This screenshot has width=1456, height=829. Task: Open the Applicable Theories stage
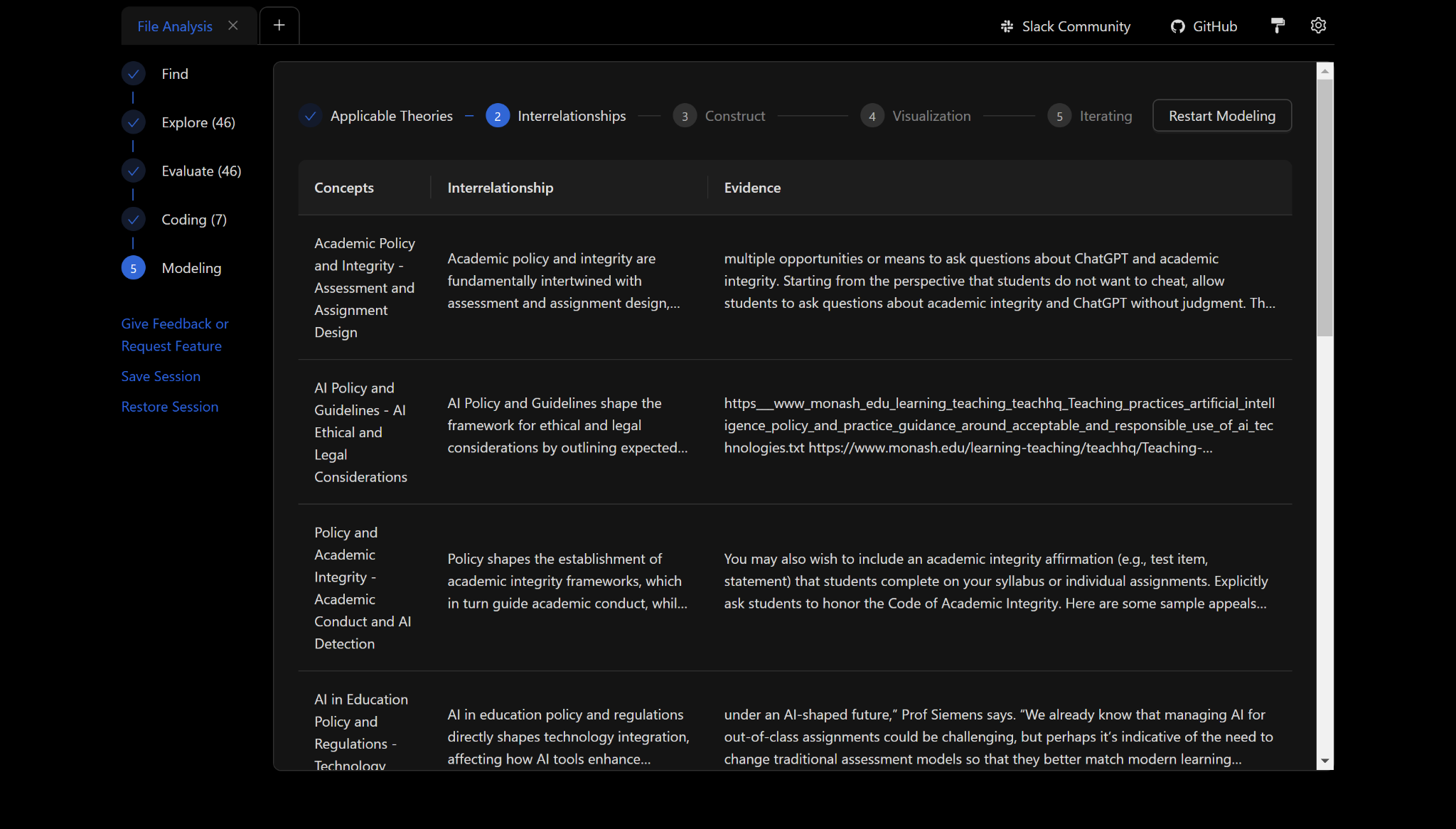point(391,116)
